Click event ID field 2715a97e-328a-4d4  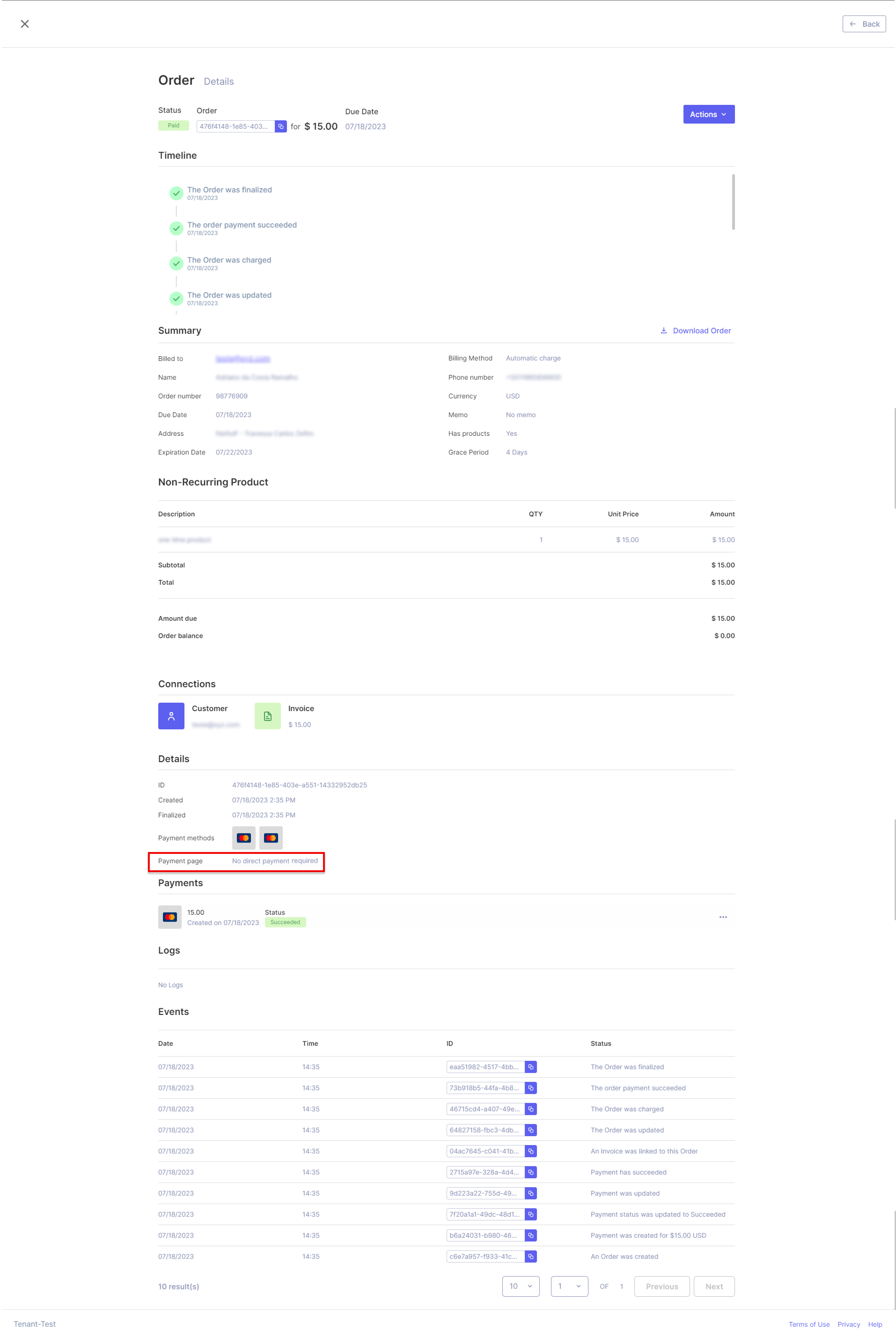pyautogui.click(x=485, y=1172)
